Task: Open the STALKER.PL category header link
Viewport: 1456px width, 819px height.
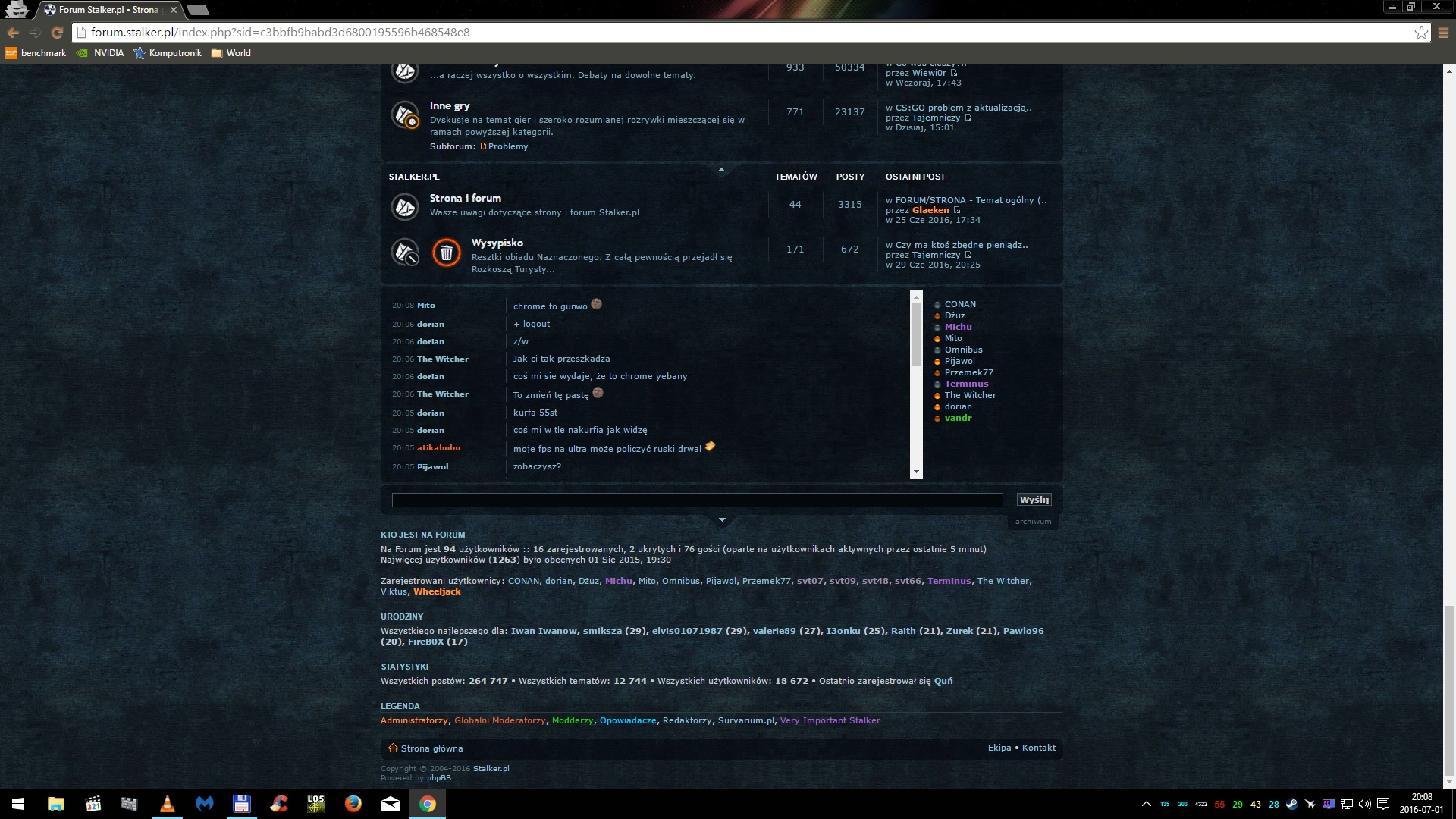Action: point(414,177)
